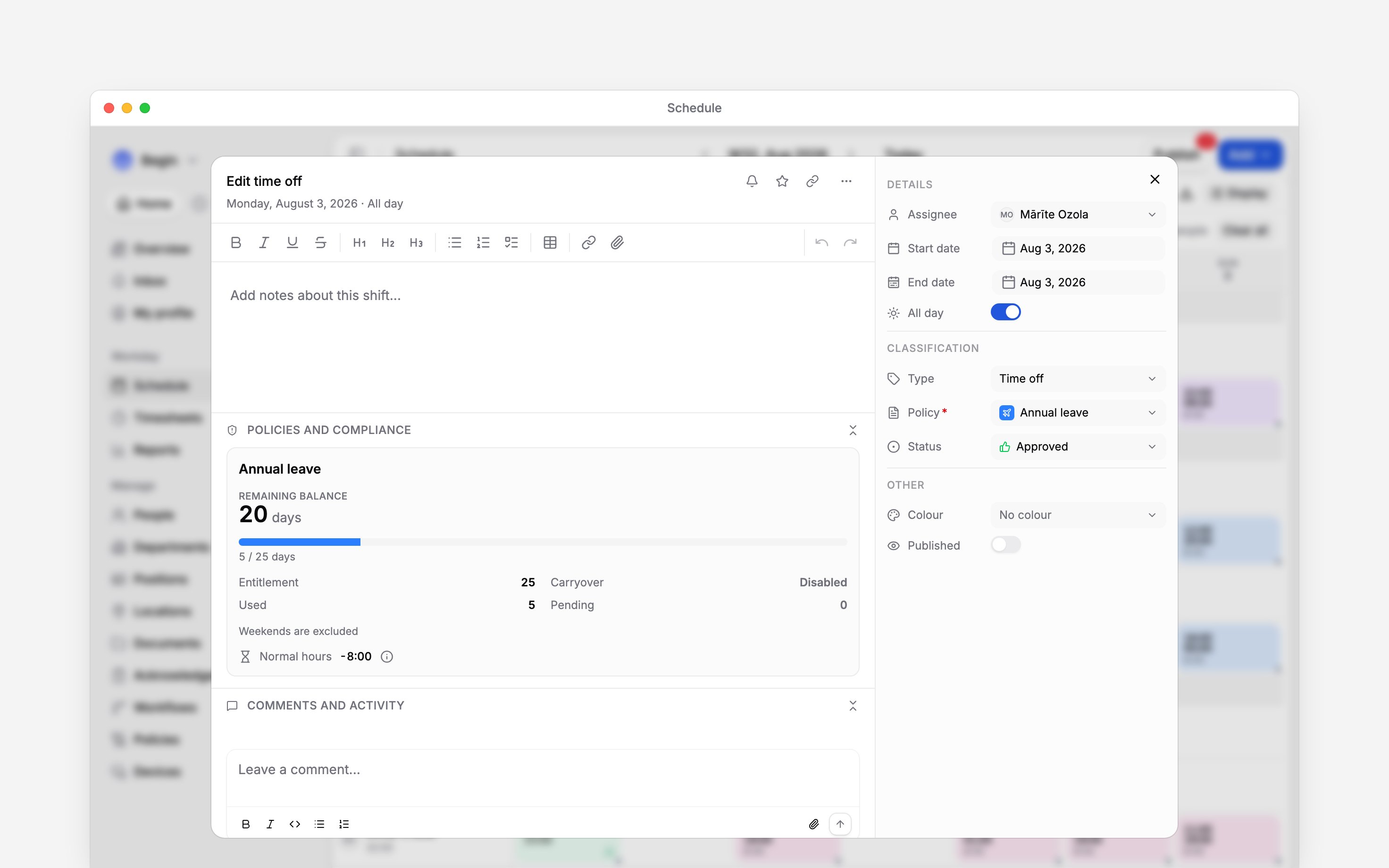
Task: Click the '5 / 25 days' usage text
Action: (267, 557)
